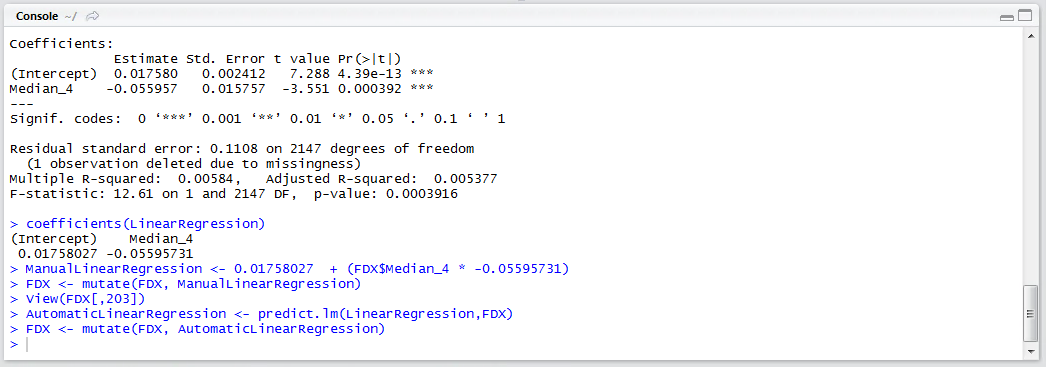The height and width of the screenshot is (367, 1046).
Task: Click the t value 7.288
Action: tap(310, 74)
